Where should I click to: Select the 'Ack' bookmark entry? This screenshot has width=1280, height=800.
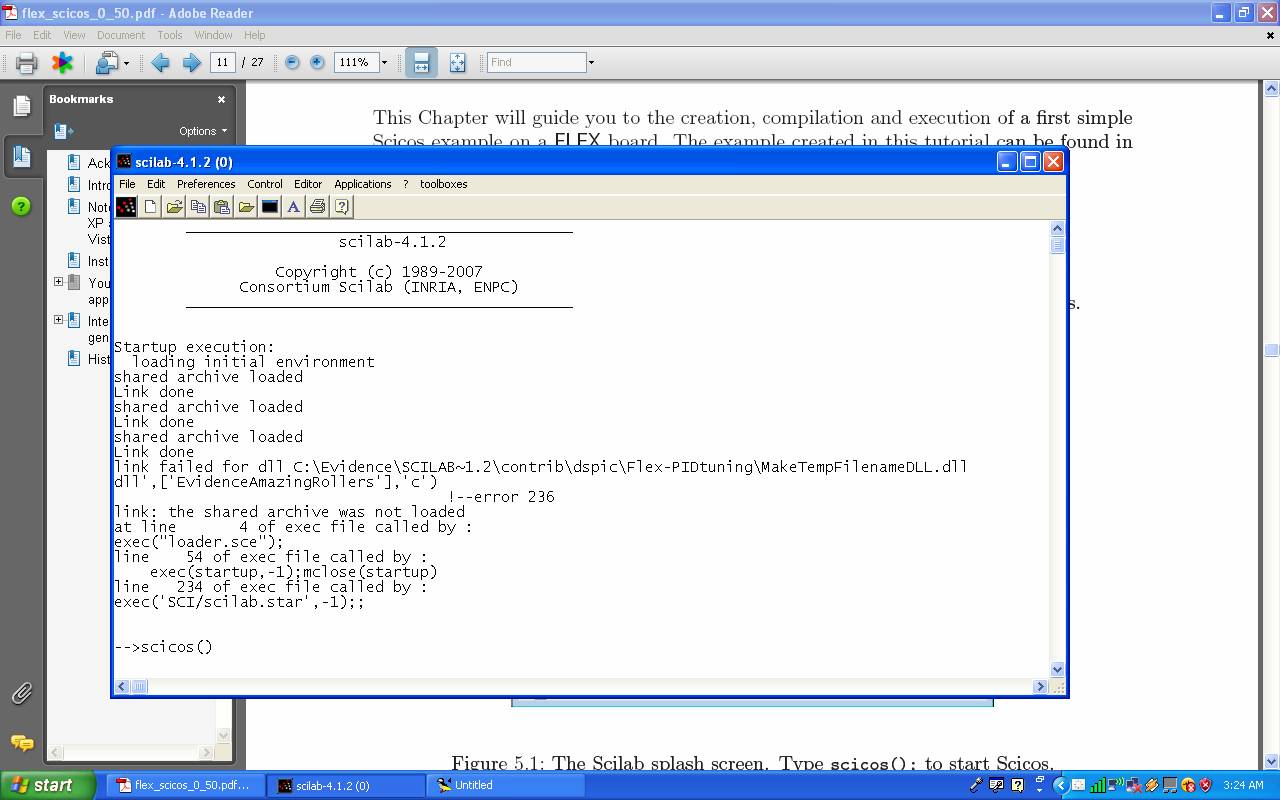point(99,163)
